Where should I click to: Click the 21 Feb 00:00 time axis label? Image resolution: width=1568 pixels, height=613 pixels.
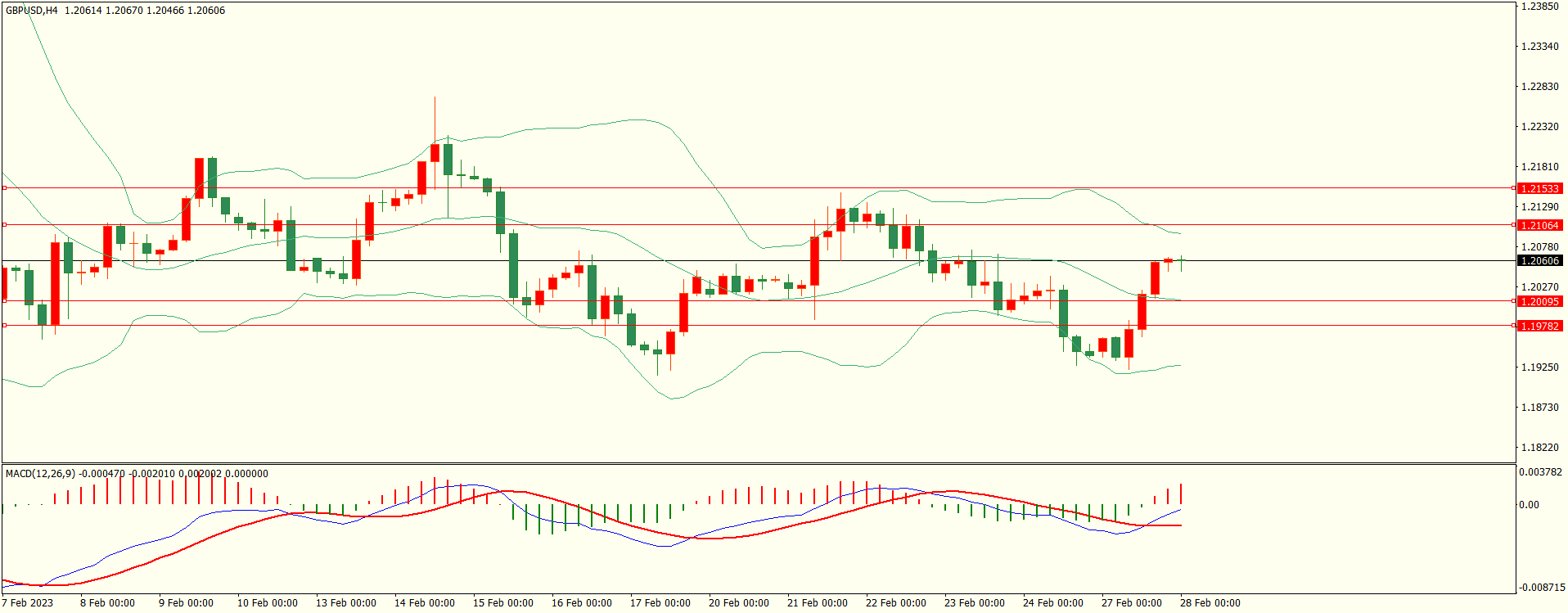coord(817,603)
